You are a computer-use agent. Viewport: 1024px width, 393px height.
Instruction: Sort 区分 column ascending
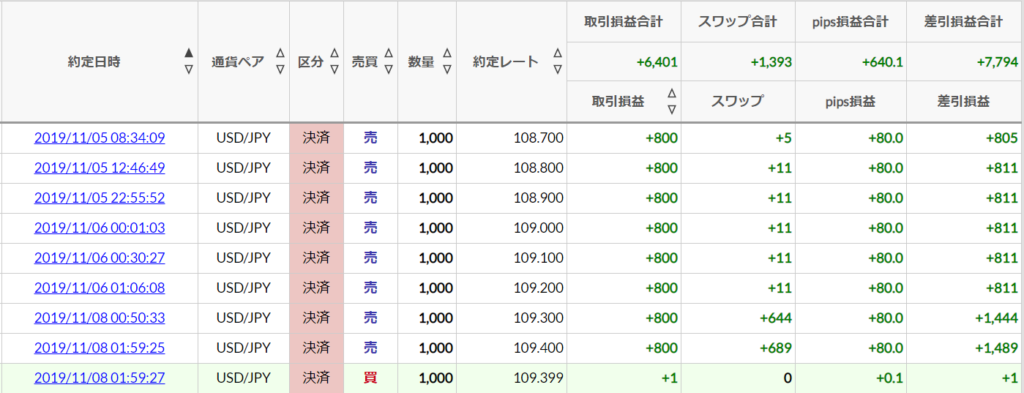point(334,54)
